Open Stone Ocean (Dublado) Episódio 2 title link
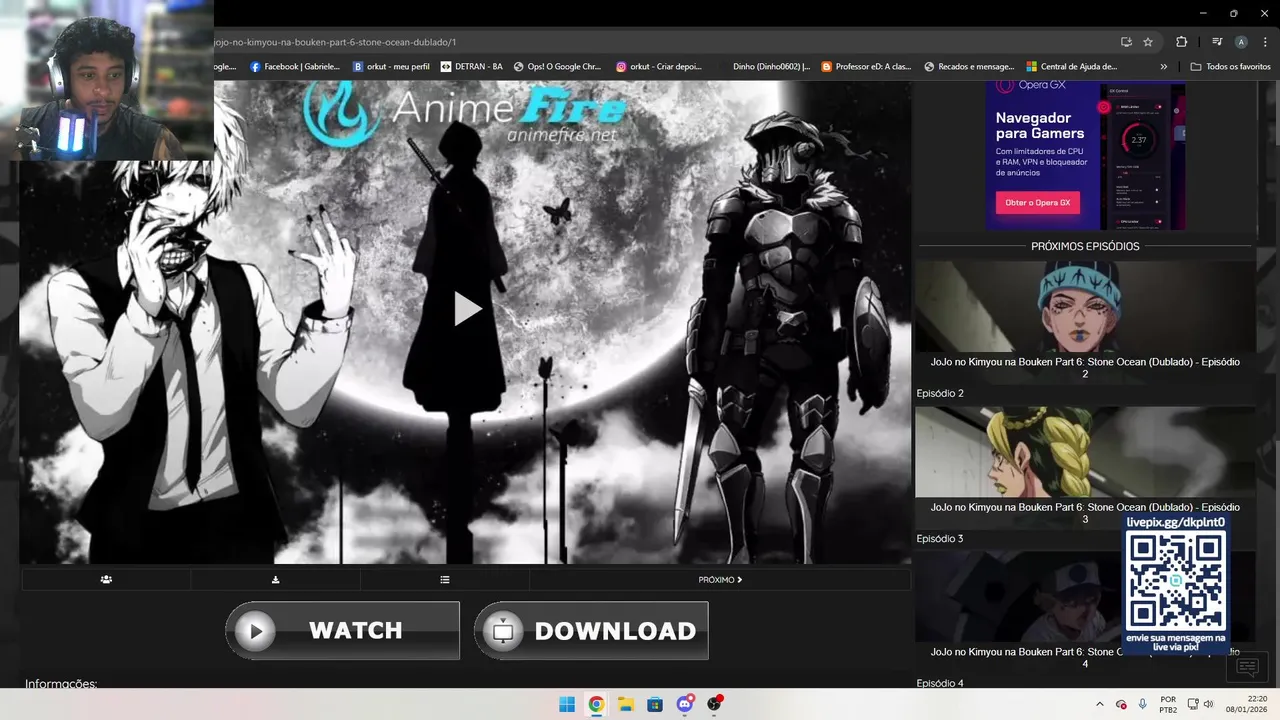The height and width of the screenshot is (720, 1280). click(x=1085, y=368)
